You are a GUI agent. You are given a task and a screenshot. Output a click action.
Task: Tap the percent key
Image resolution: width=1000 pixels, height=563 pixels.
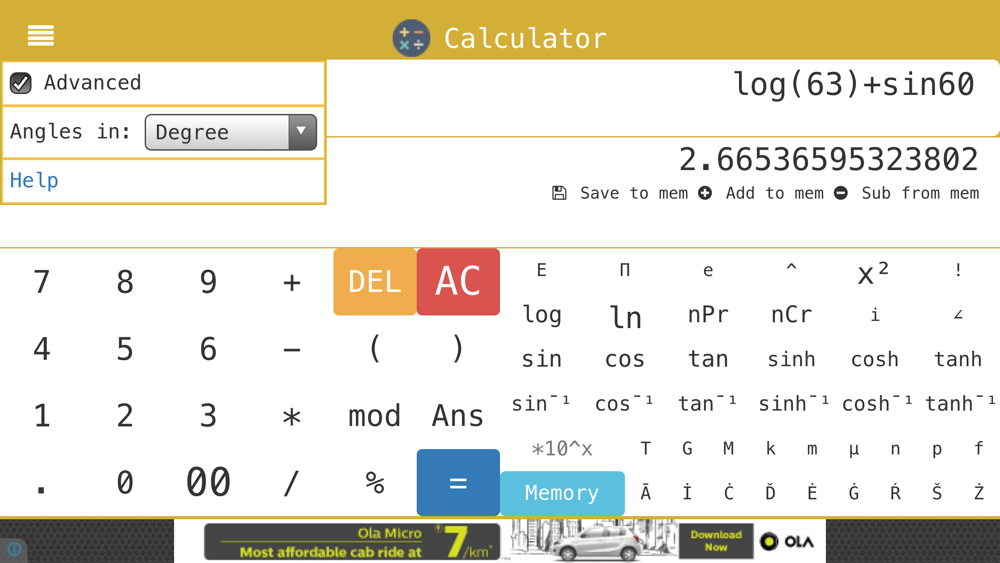374,482
